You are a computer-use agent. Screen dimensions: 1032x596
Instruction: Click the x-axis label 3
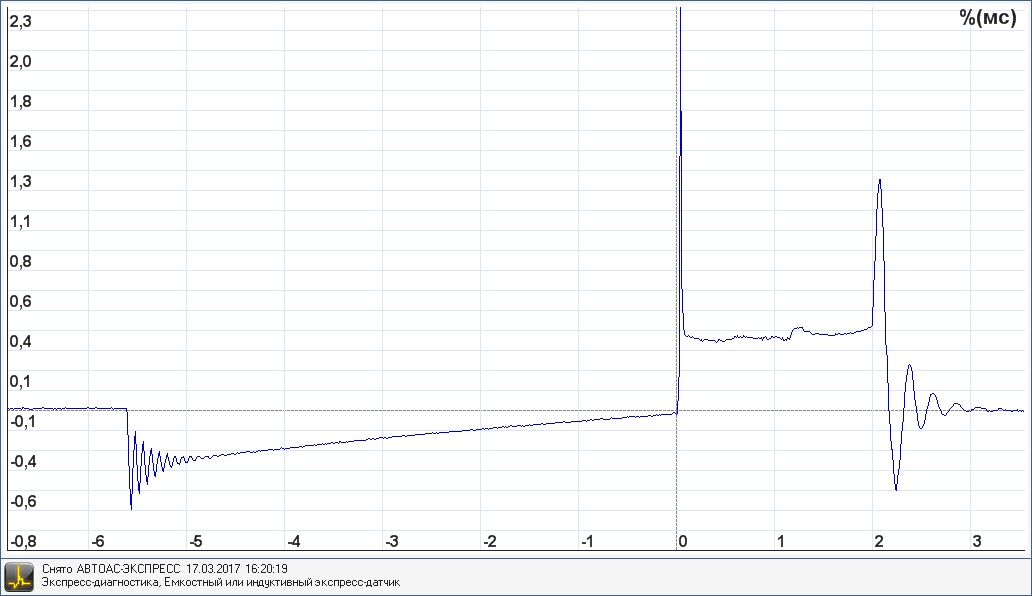(x=977, y=541)
